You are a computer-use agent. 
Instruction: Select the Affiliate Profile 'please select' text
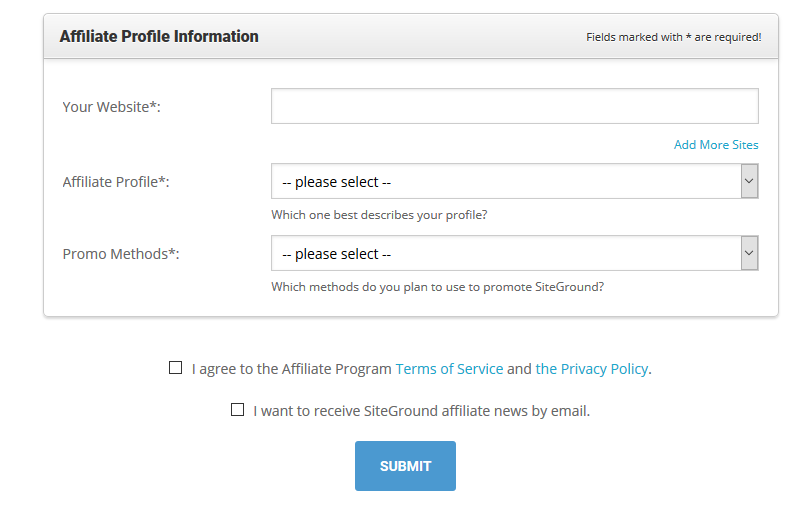337,182
